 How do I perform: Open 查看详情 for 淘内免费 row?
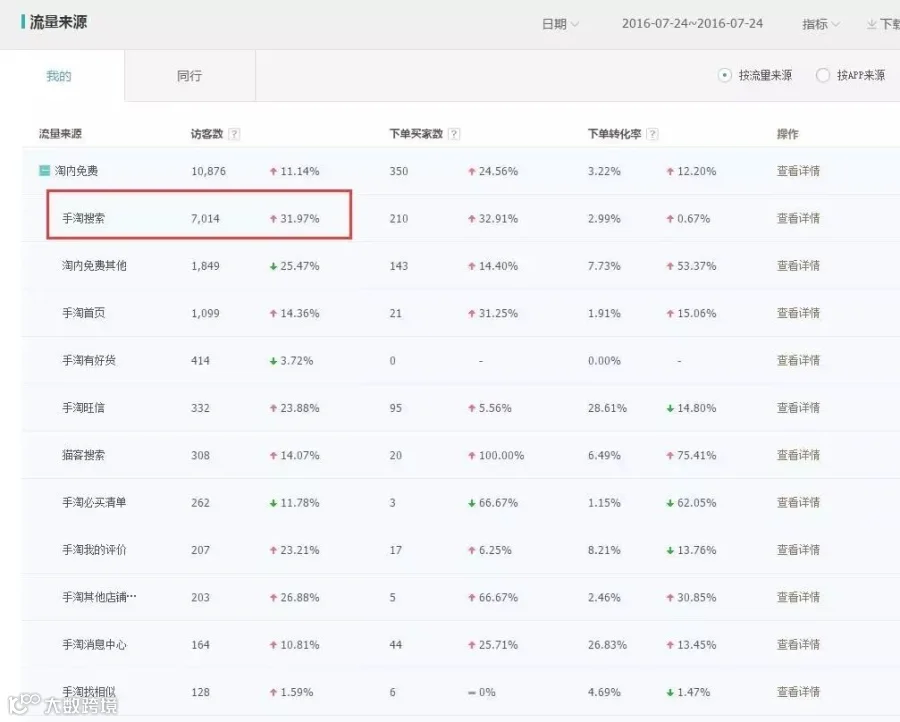(798, 170)
